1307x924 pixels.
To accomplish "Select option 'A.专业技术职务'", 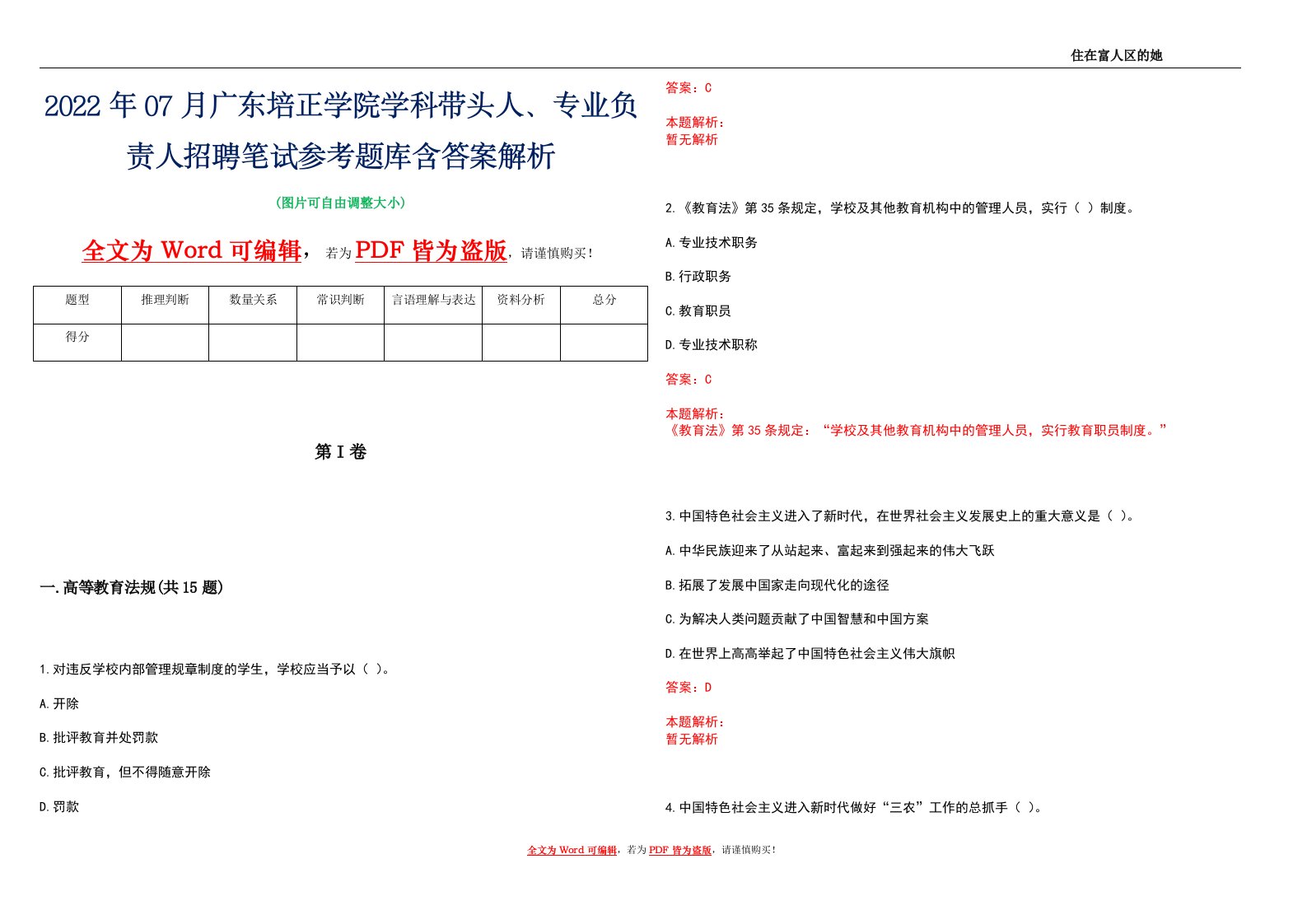I will point(712,243).
